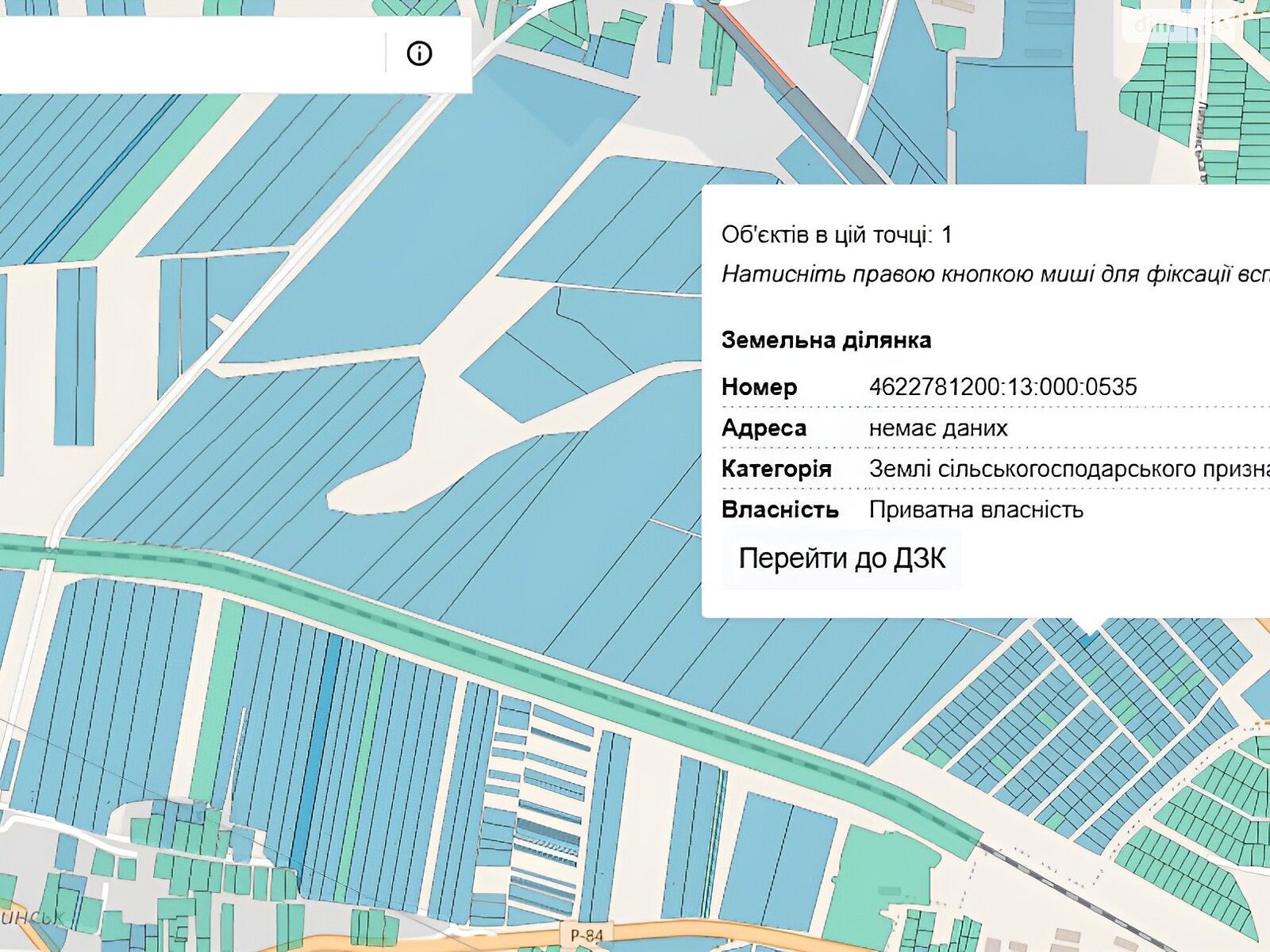Click the 'немає даних' address value
The width and height of the screenshot is (1270, 952).
point(937,428)
